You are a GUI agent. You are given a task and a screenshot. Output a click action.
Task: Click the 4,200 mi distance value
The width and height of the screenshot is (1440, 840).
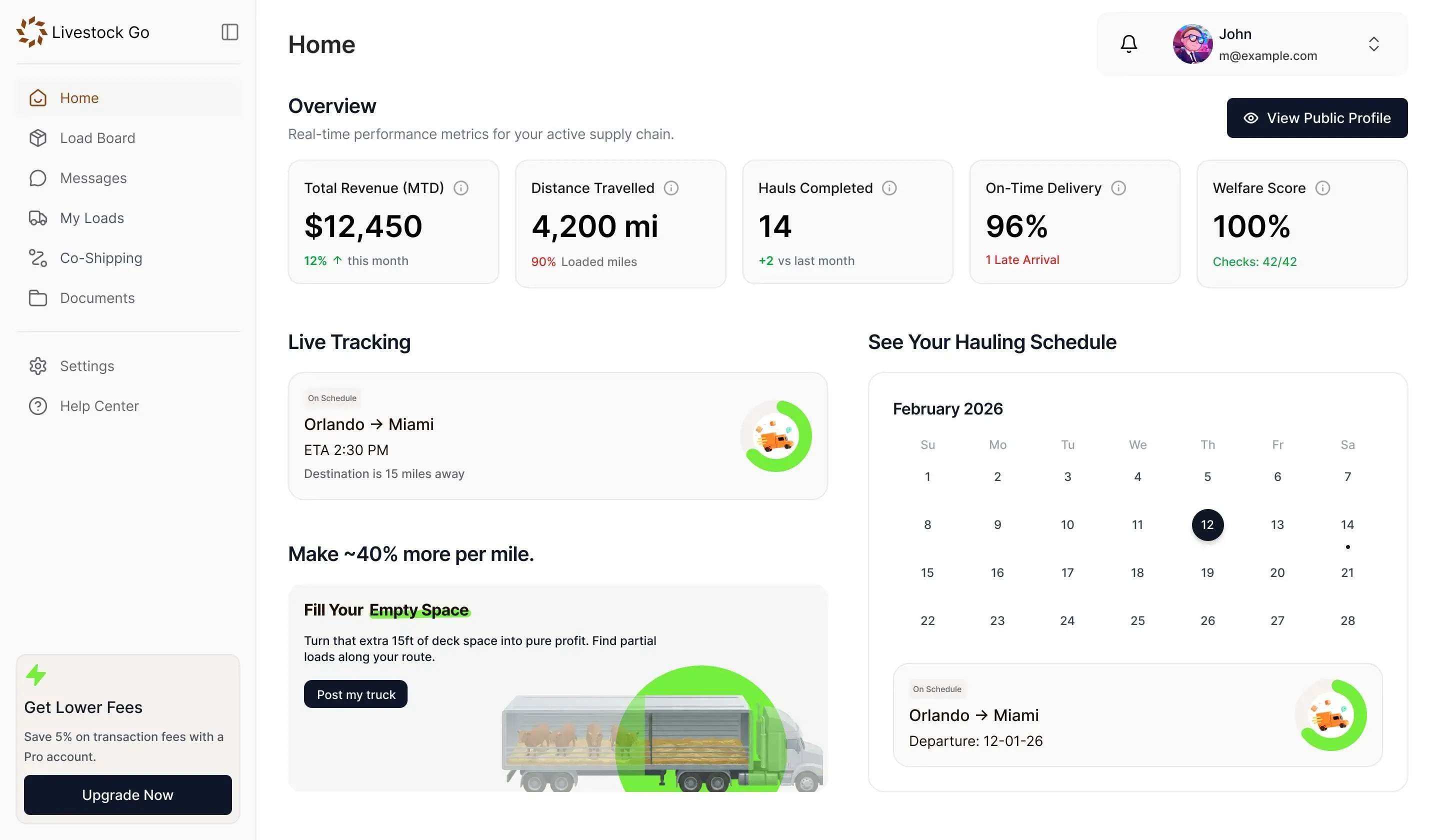pyautogui.click(x=594, y=226)
